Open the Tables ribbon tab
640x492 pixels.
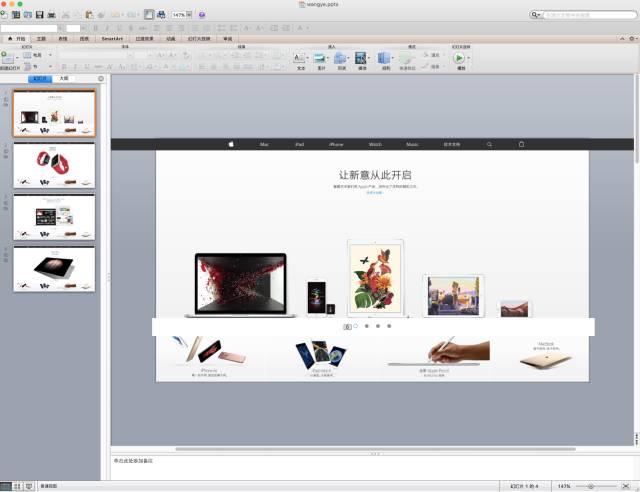62,38
